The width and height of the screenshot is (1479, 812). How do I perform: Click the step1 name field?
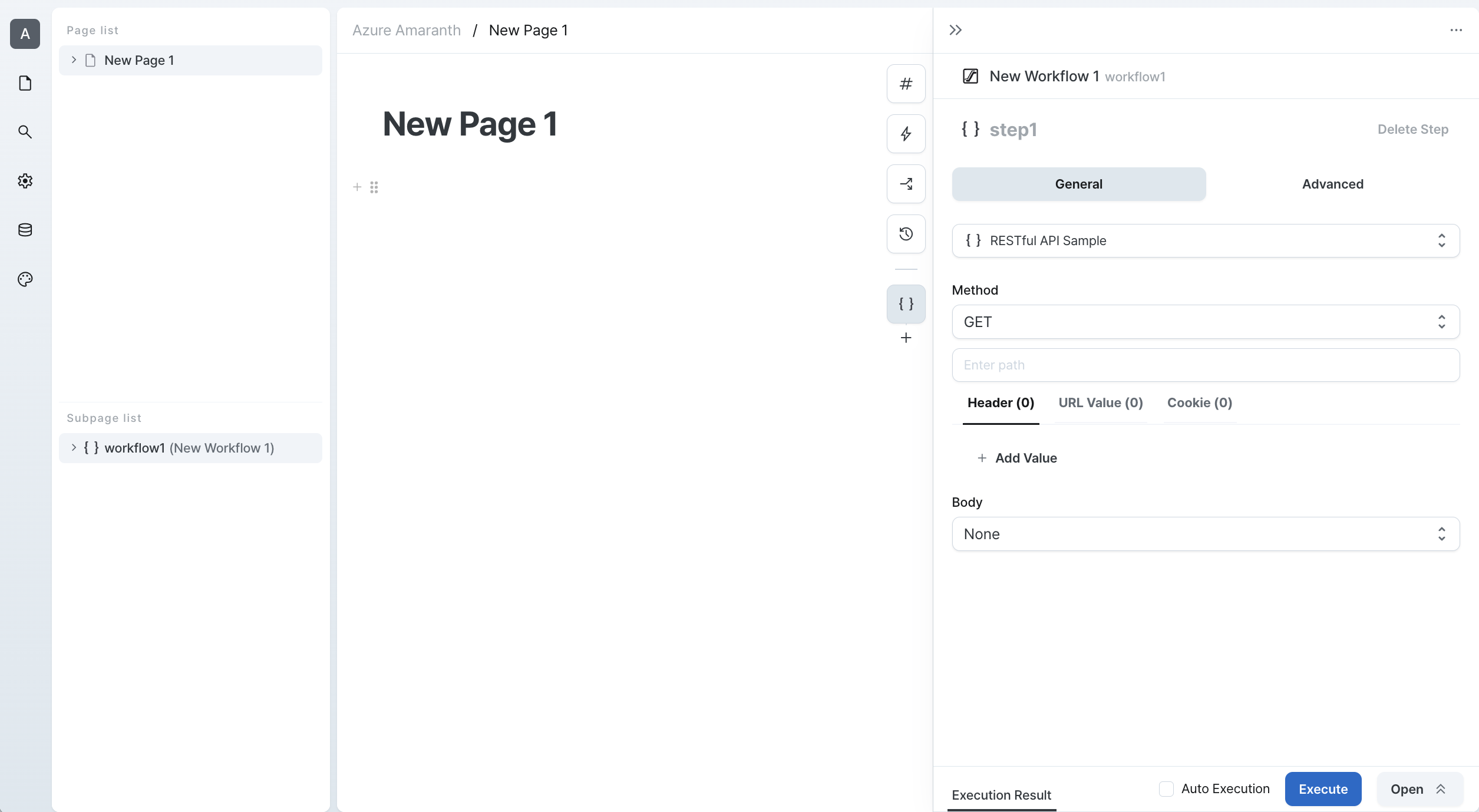(x=1013, y=130)
